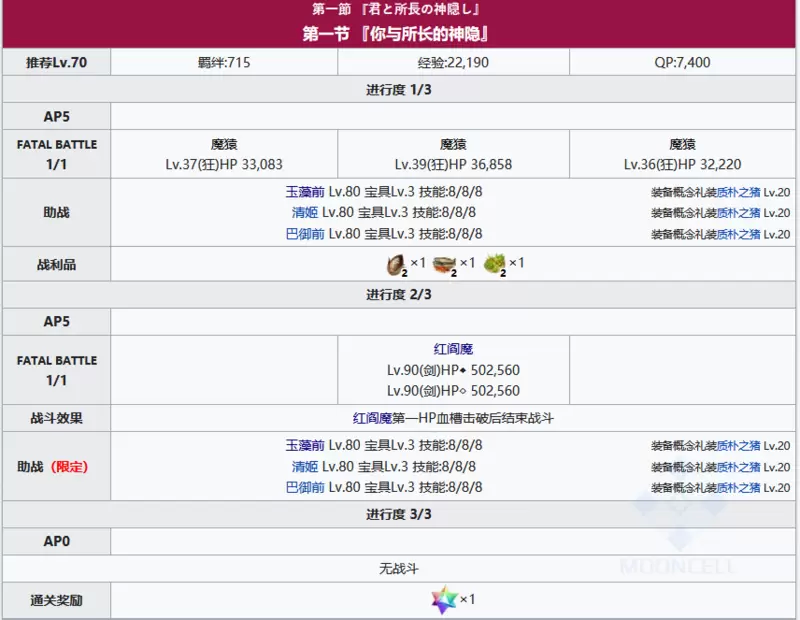Click the green chestnut burr loot icon
The height and width of the screenshot is (620, 800).
(493, 264)
